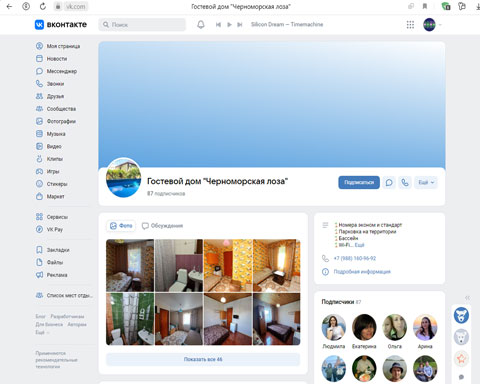
Task: Open Сообщества in sidebar
Action: tap(56, 109)
